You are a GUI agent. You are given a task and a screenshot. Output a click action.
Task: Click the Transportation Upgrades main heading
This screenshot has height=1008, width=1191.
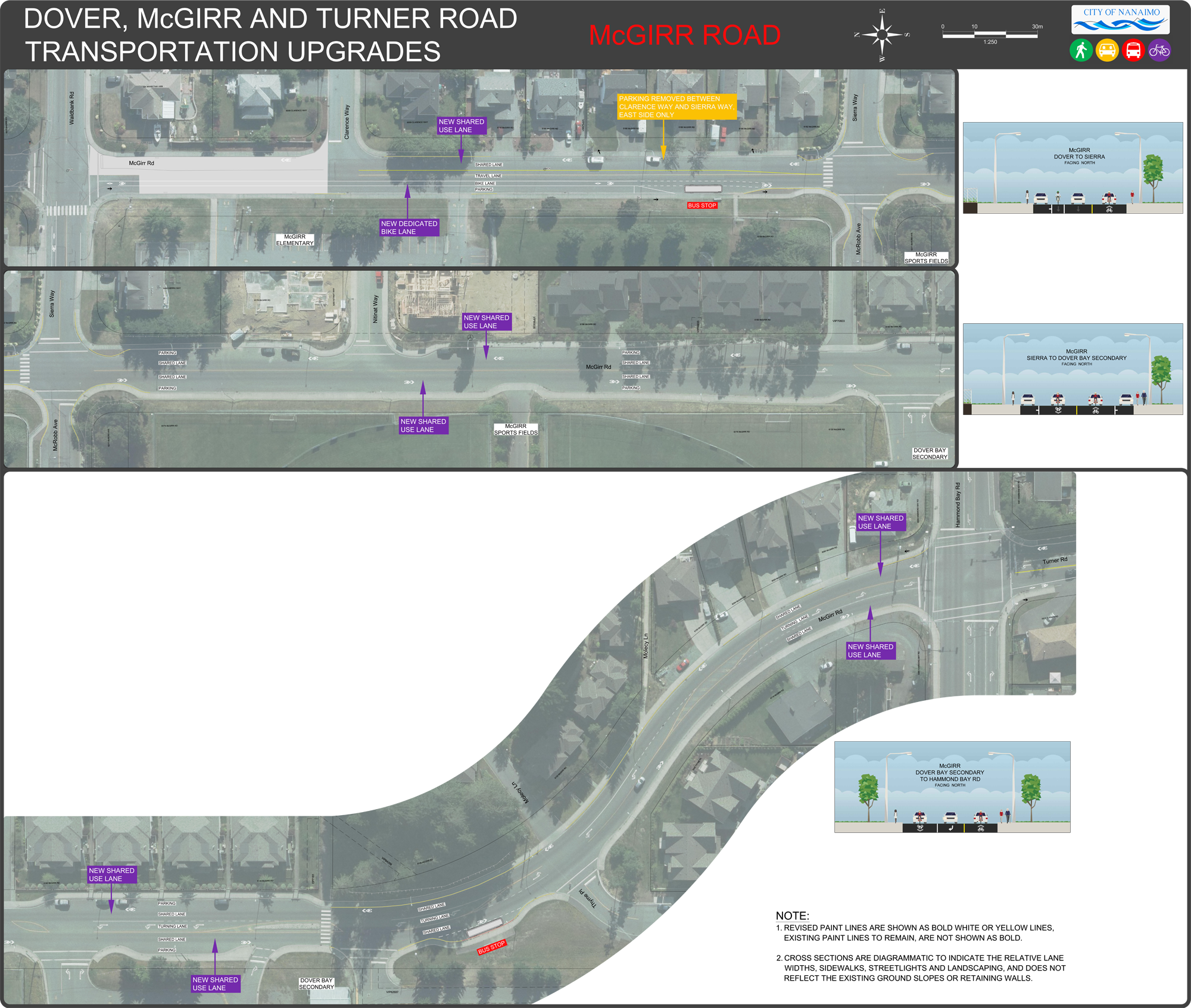(x=271, y=35)
